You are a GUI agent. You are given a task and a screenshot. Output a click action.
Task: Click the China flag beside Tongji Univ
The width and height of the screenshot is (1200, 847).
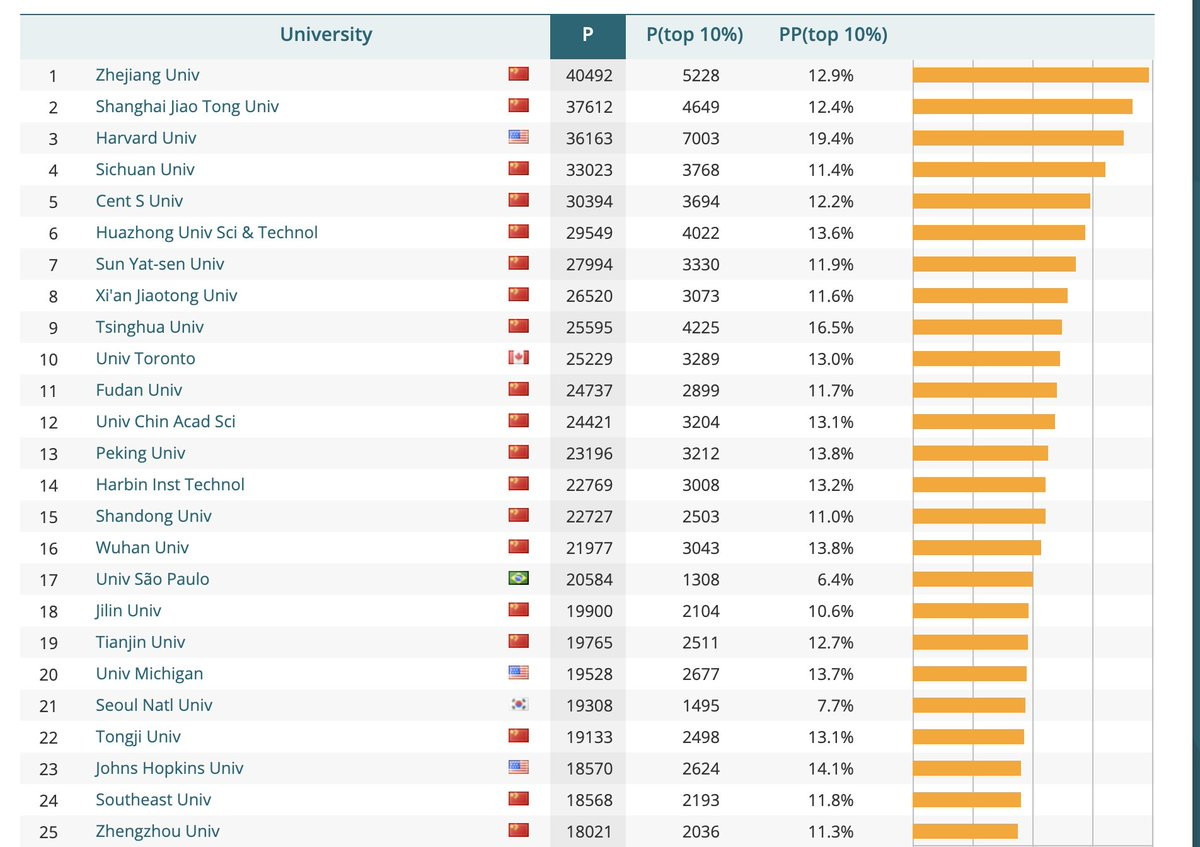coord(518,736)
